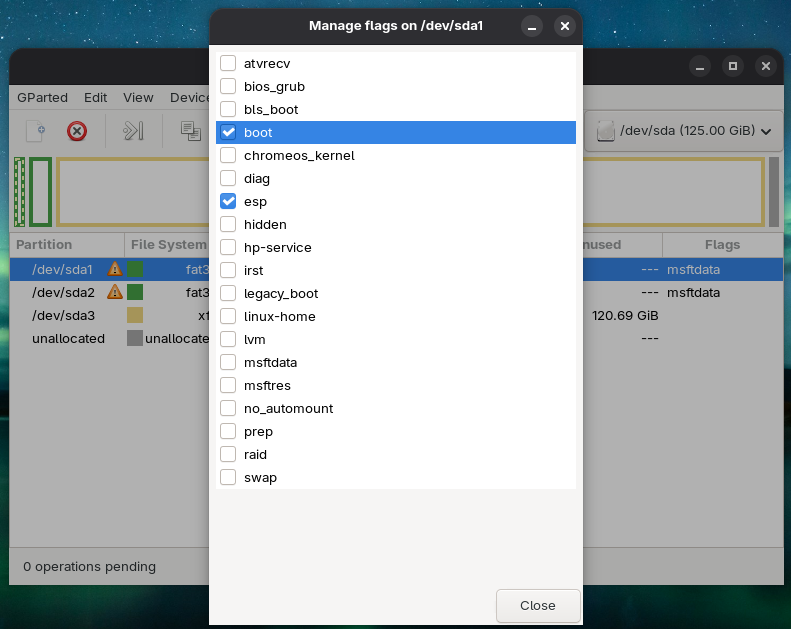Image resolution: width=791 pixels, height=629 pixels.
Task: Enable the bios_grub flag
Action: coord(228,86)
